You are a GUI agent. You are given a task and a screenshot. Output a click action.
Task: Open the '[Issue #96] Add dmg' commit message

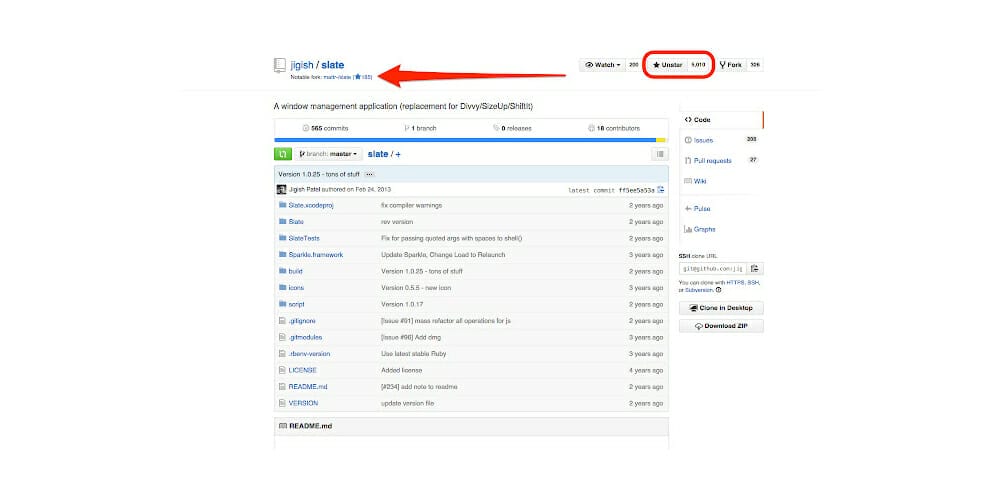pos(411,337)
